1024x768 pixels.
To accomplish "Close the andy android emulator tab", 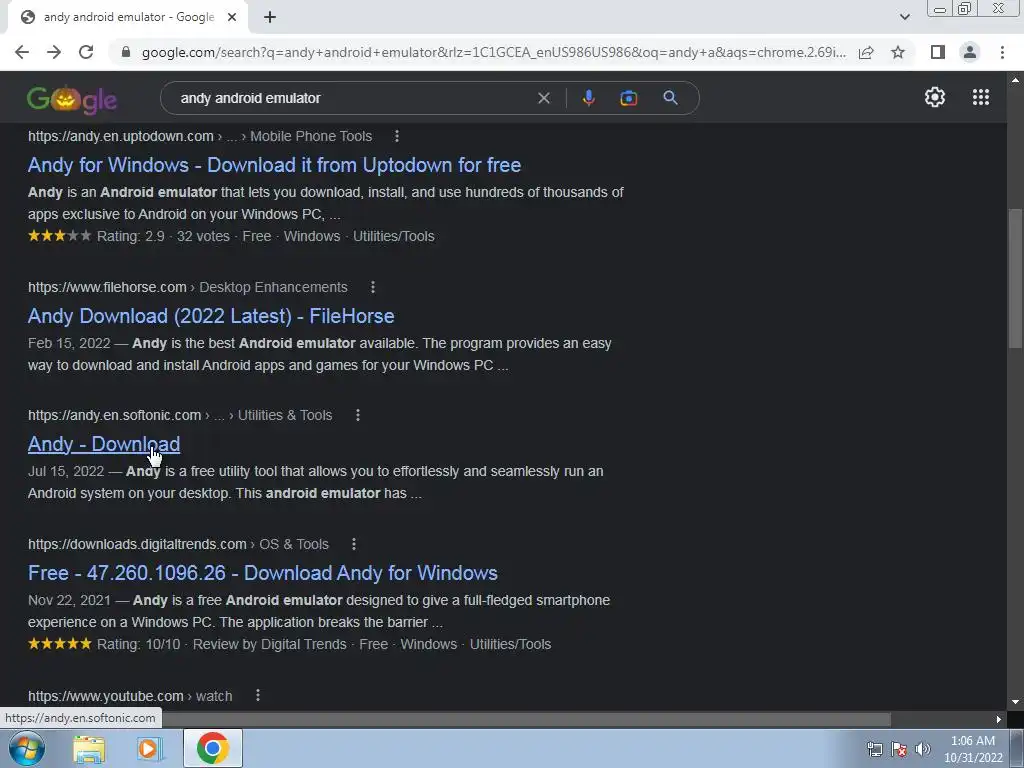I will click(x=232, y=17).
